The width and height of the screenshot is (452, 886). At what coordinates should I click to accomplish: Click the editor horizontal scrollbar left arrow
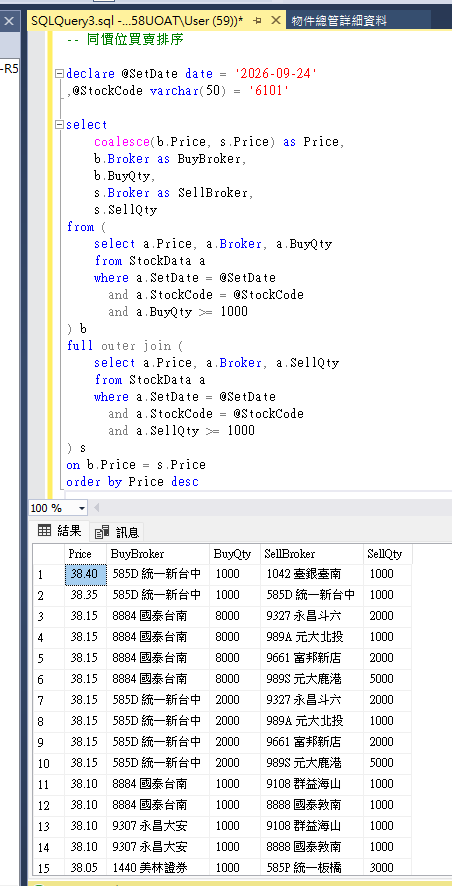click(96, 508)
